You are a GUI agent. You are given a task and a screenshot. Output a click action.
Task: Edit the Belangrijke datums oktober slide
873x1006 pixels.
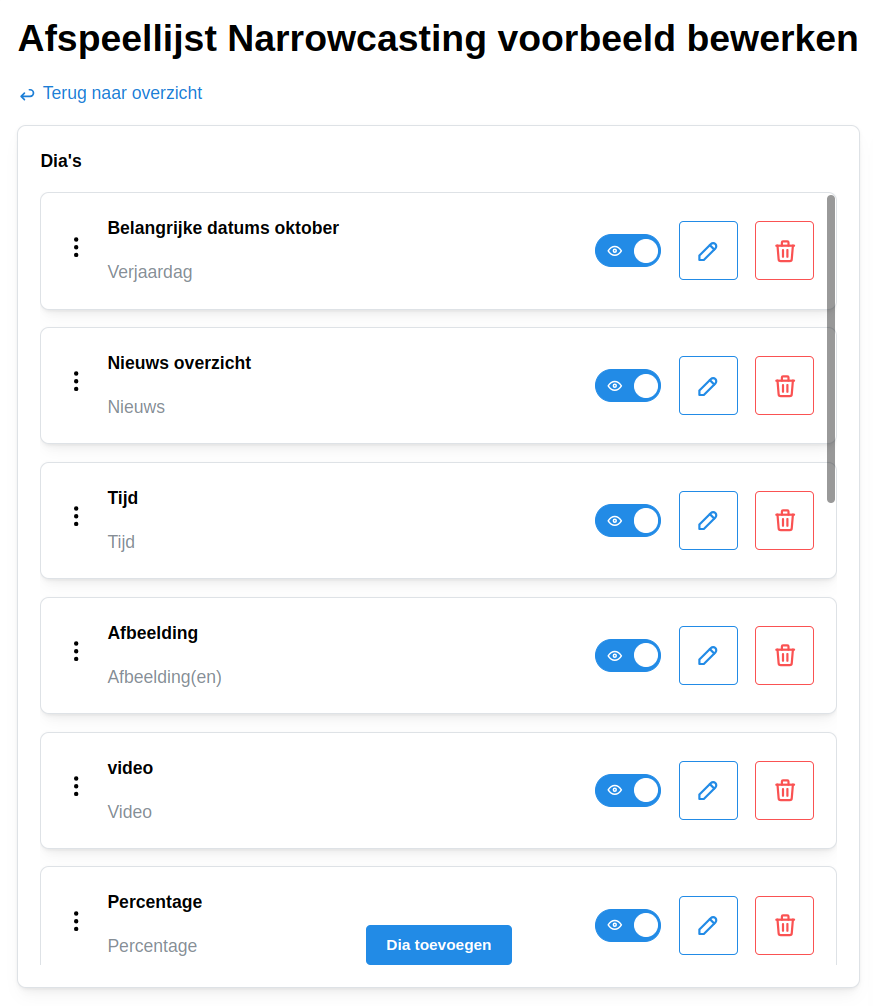coord(708,250)
